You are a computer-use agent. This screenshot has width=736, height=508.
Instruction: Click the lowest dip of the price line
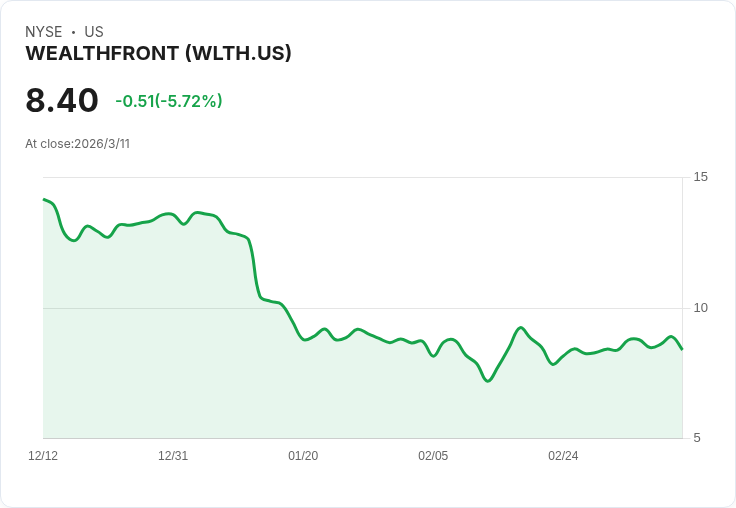(x=488, y=381)
